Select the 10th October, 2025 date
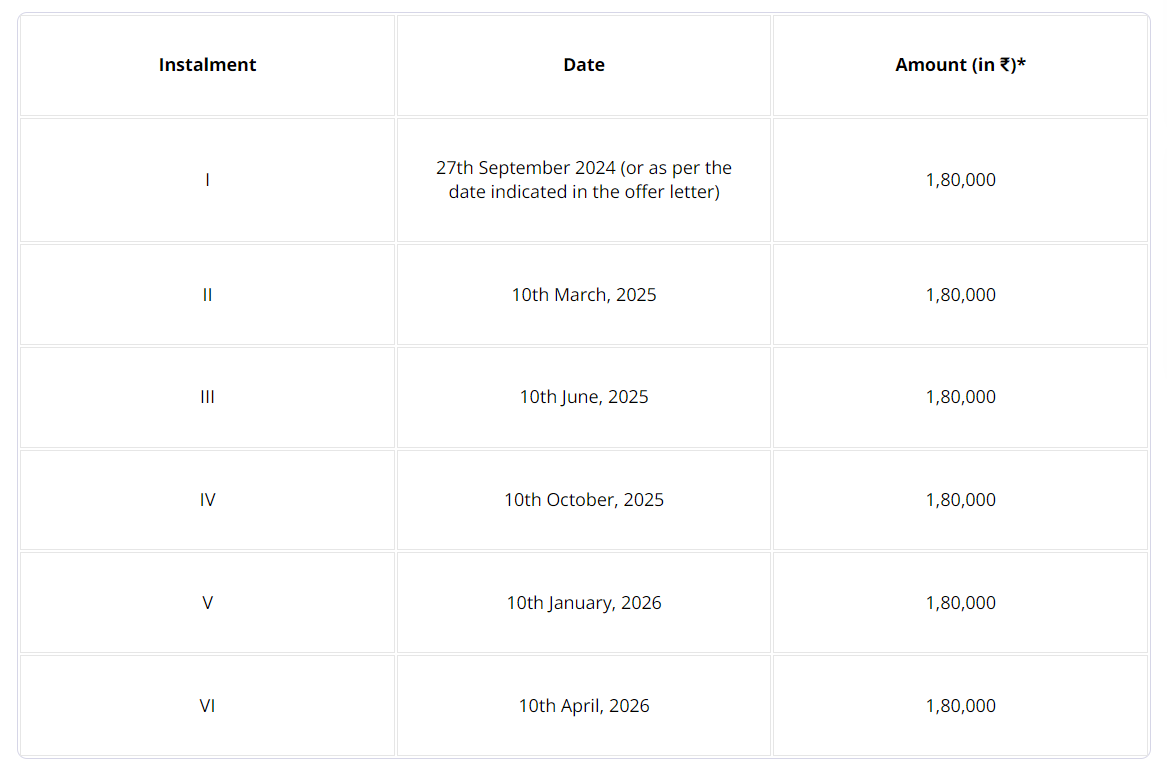This screenshot has height=766, width=1167. [584, 500]
